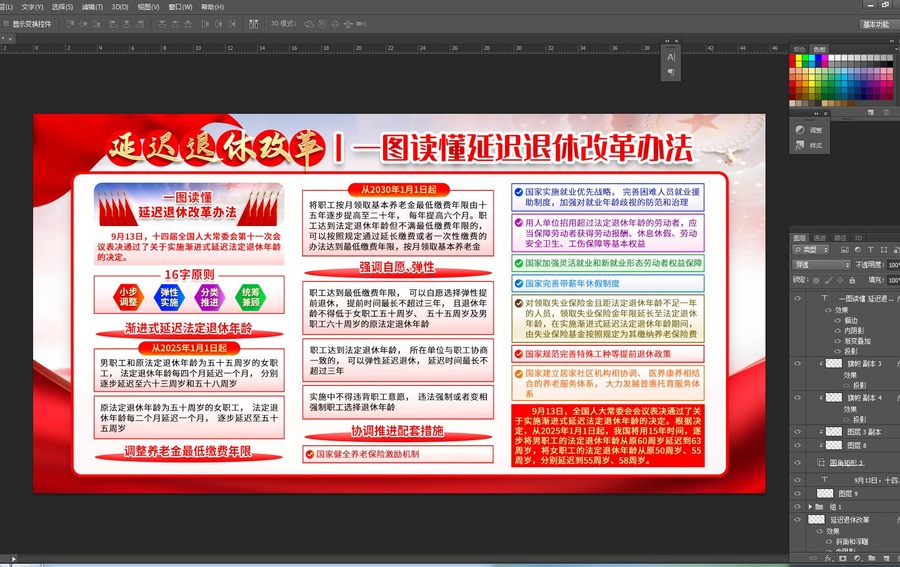Image resolution: width=900 pixels, height=567 pixels.
Task: Close the document tab
Action: [10, 38]
